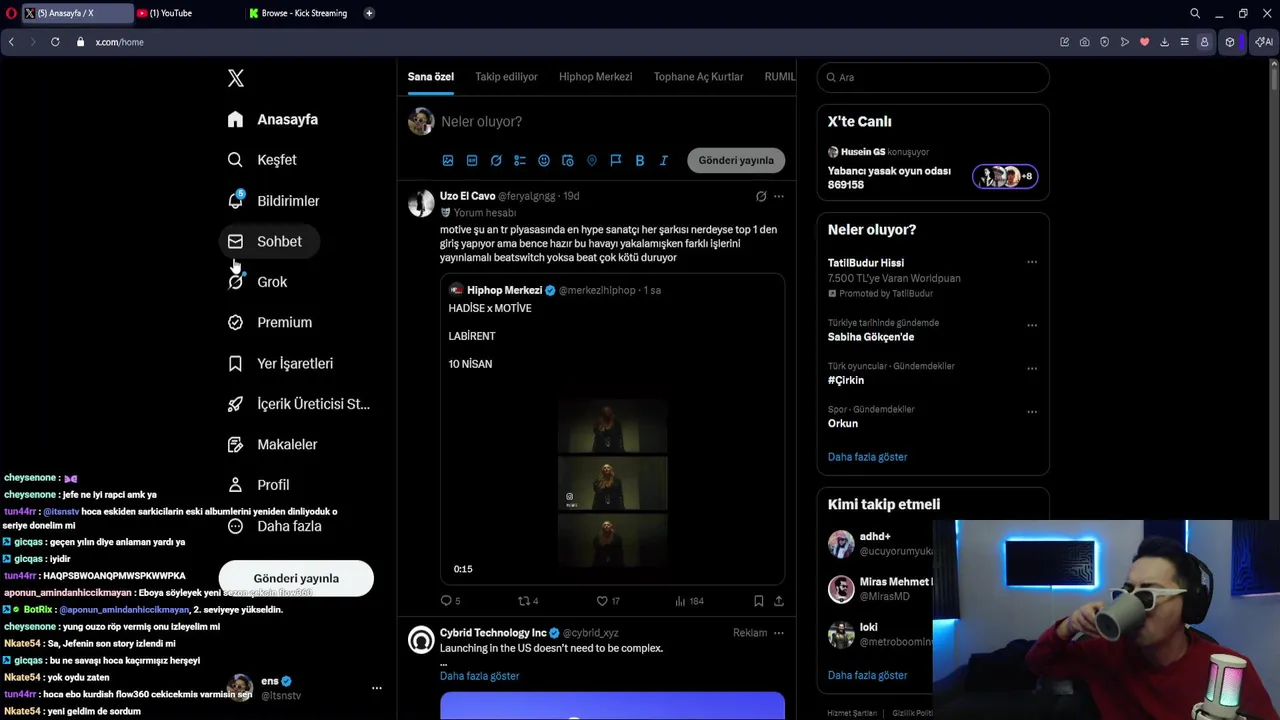Tag a location in the new post
Screen dimensions: 1280x720
pyautogui.click(x=592, y=160)
